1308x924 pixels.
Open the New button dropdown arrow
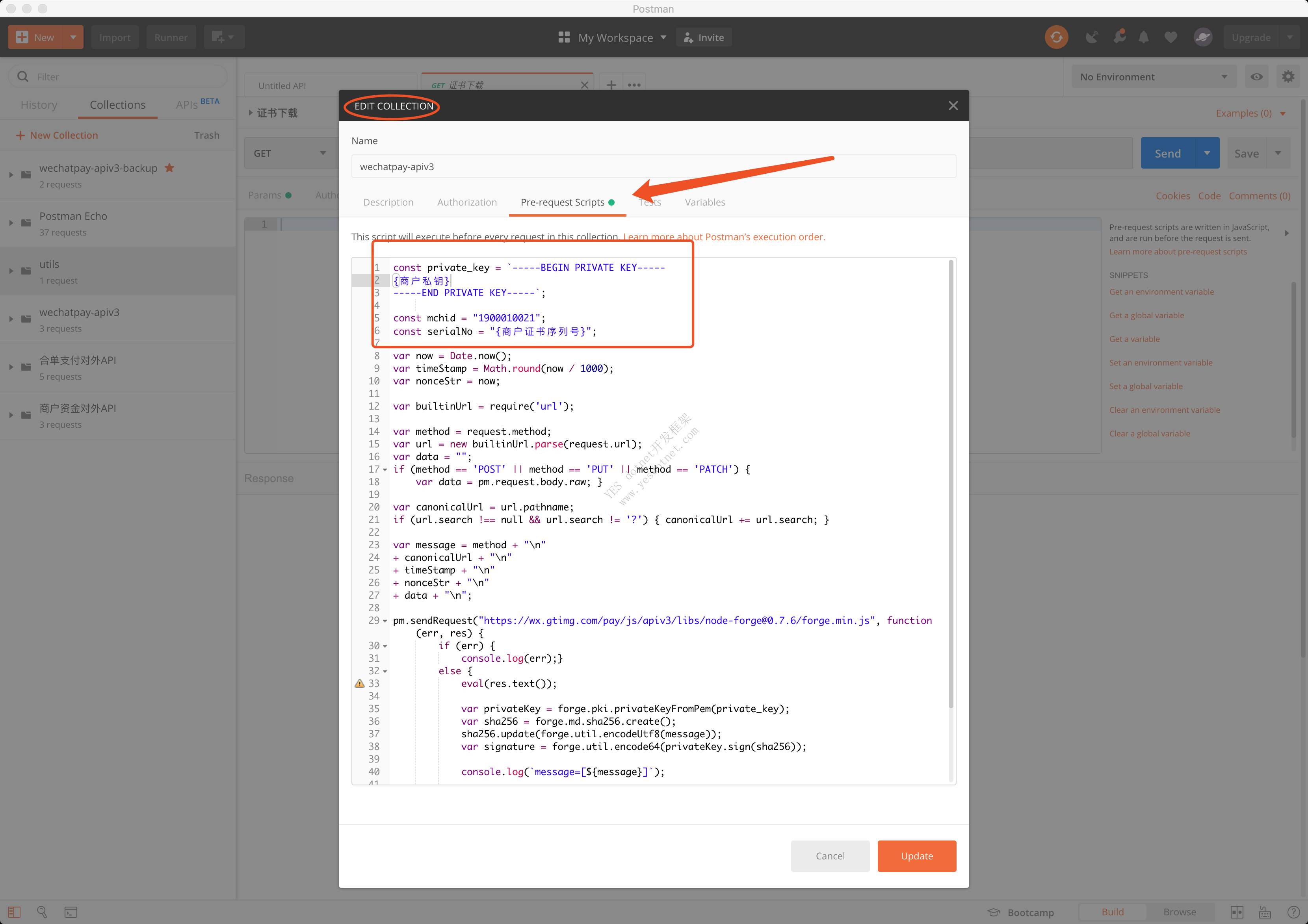pyautogui.click(x=73, y=37)
